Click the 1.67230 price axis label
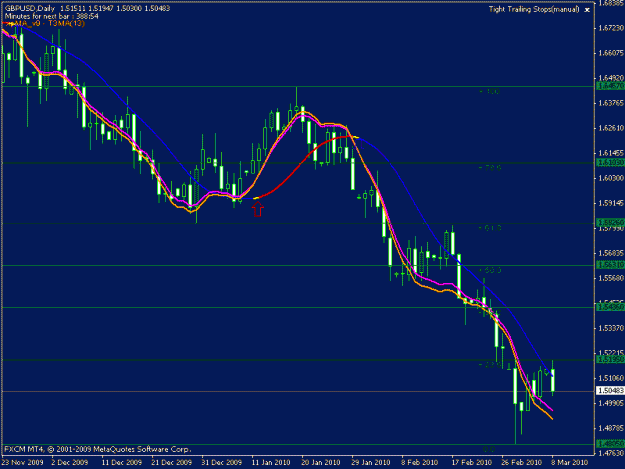The width and height of the screenshot is (625, 469). (x=610, y=28)
